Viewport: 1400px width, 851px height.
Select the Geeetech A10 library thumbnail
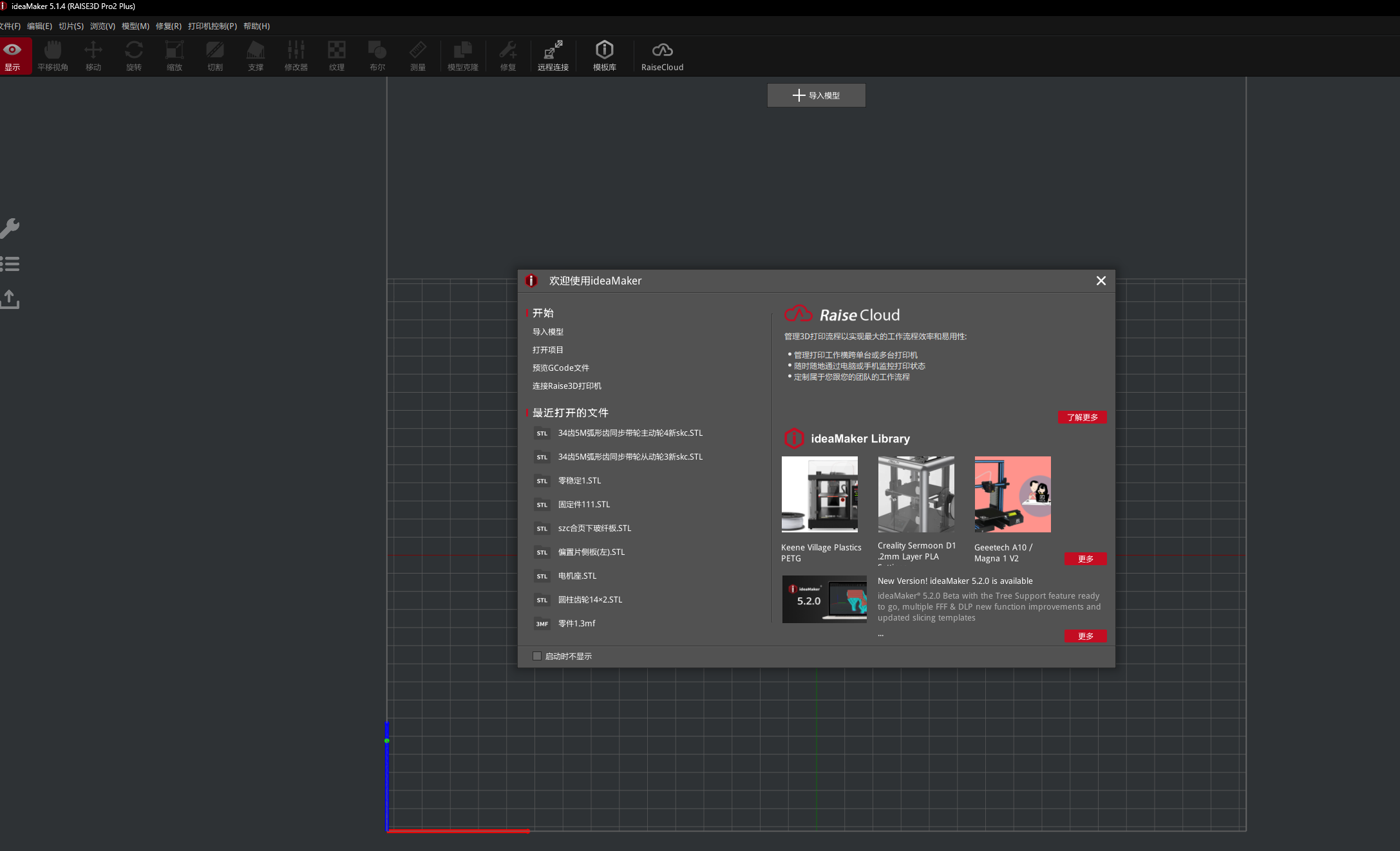click(1012, 494)
